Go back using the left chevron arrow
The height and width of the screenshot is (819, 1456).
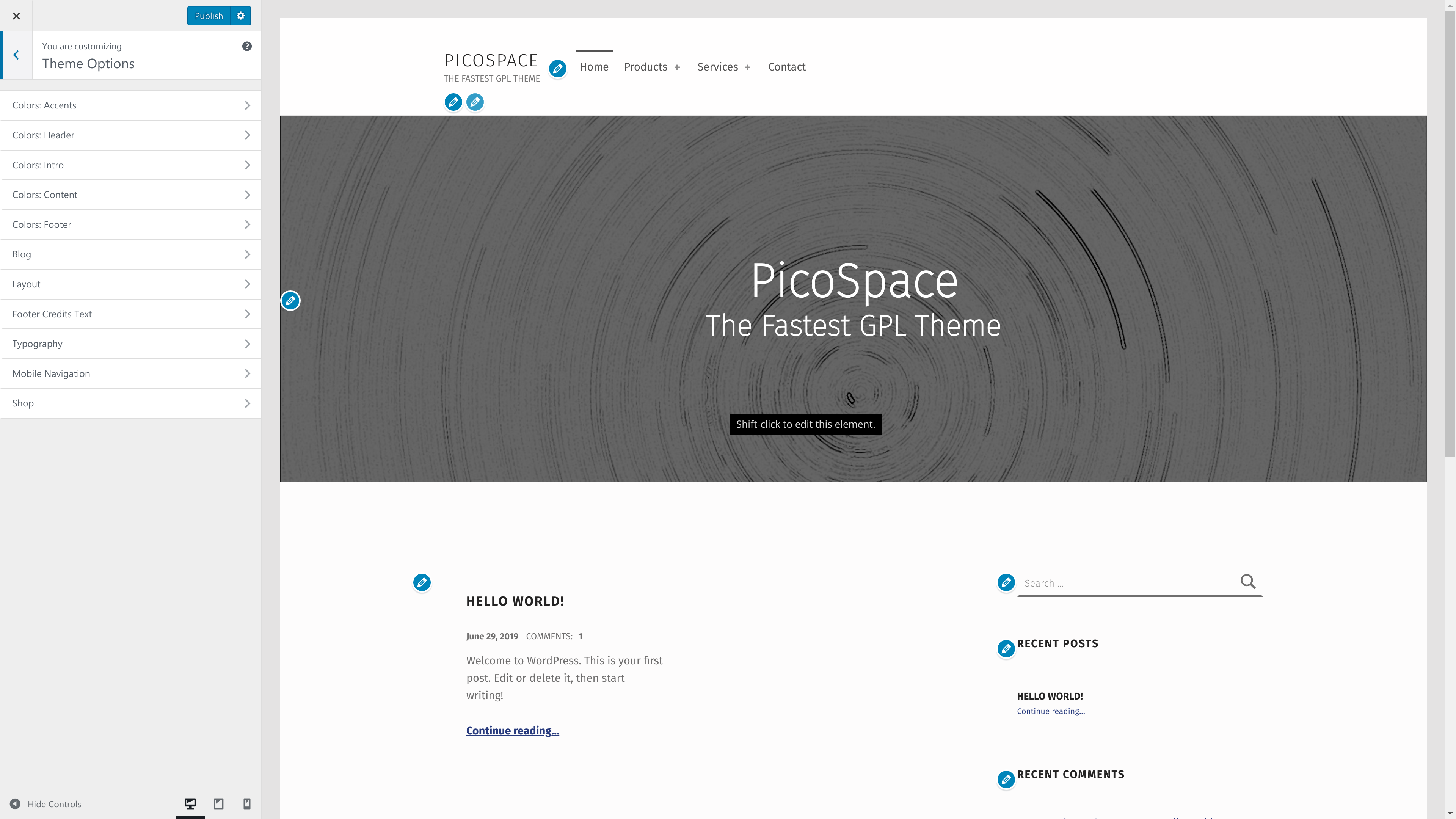pyautogui.click(x=16, y=55)
